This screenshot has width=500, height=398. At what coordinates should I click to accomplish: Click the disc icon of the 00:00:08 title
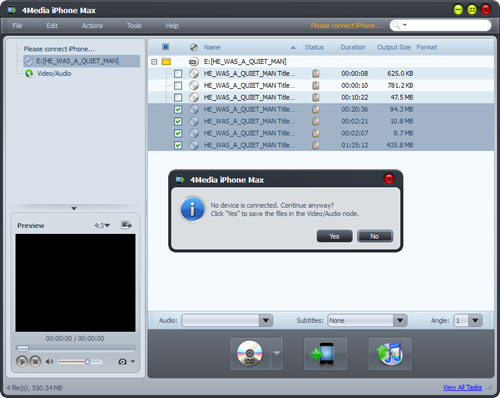(194, 73)
